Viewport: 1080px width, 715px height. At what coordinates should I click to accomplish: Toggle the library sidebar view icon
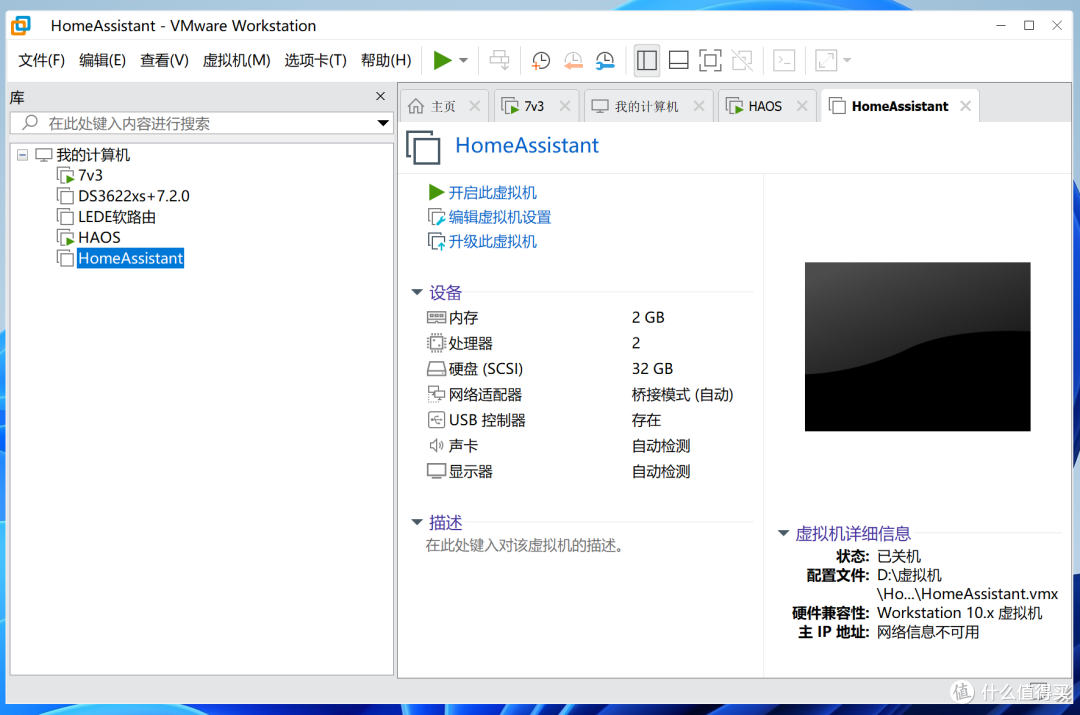[x=647, y=61]
